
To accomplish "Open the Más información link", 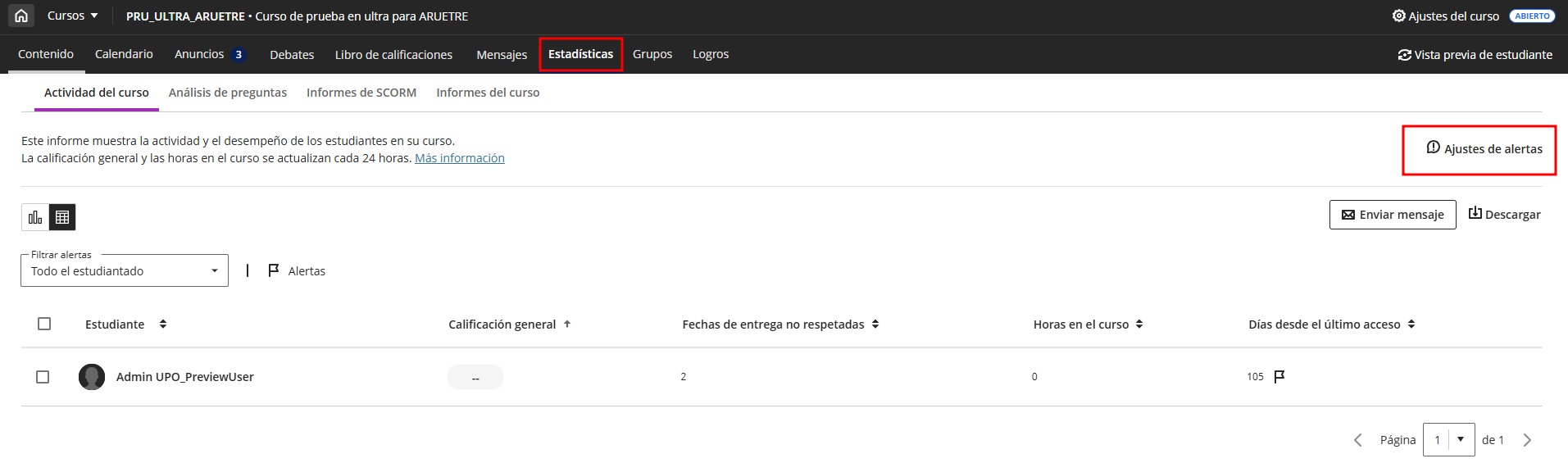I will coord(459,158).
